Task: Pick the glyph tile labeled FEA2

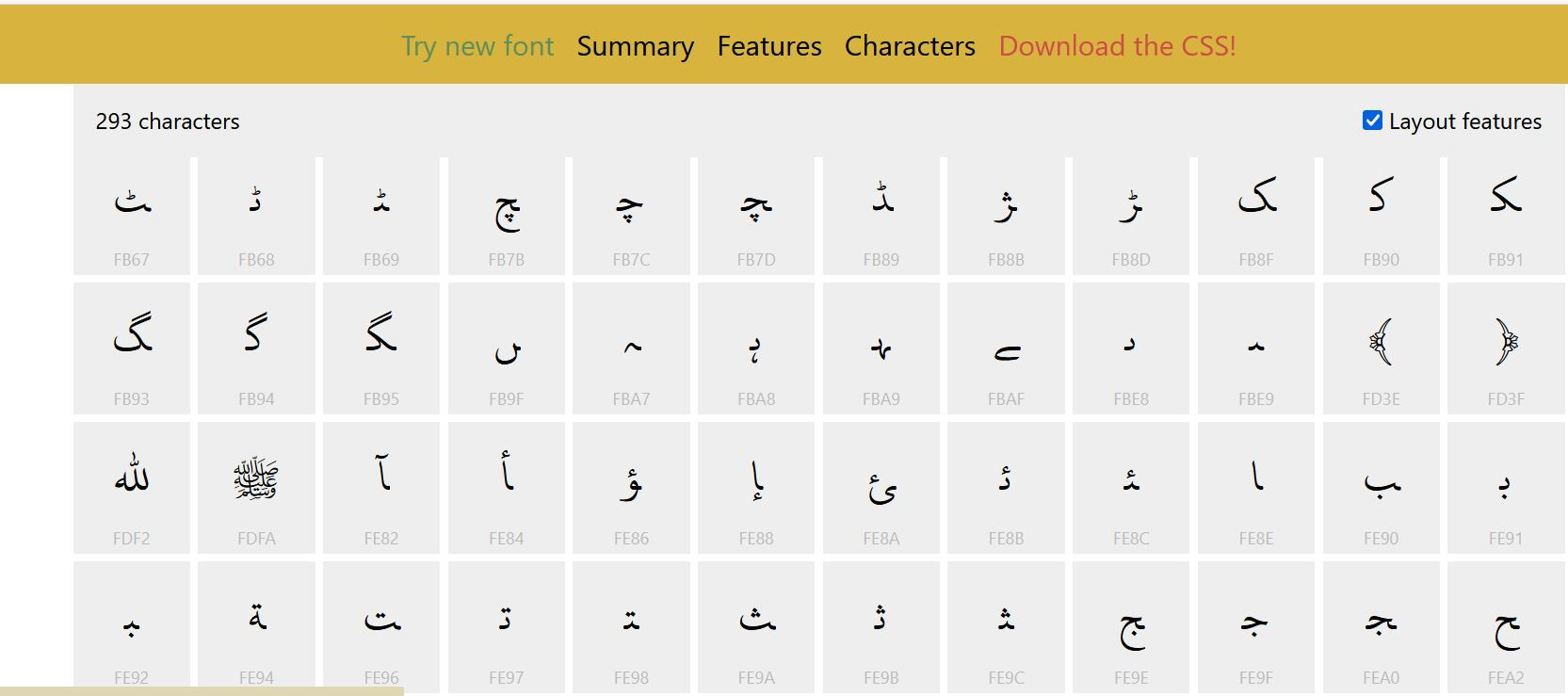Action: (1505, 627)
